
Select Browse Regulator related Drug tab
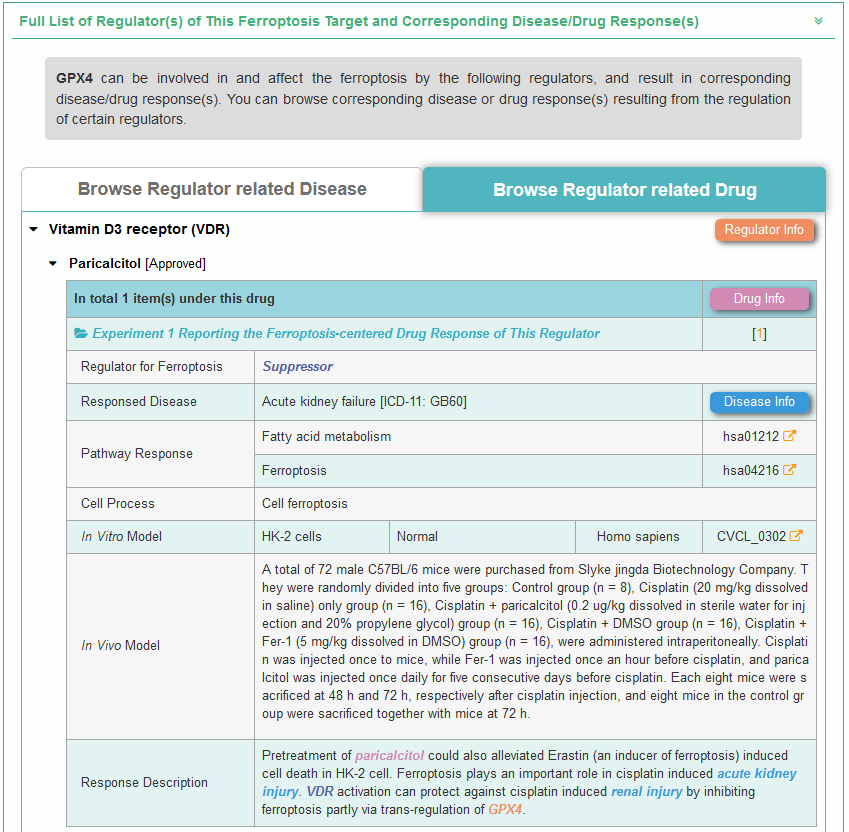[624, 190]
